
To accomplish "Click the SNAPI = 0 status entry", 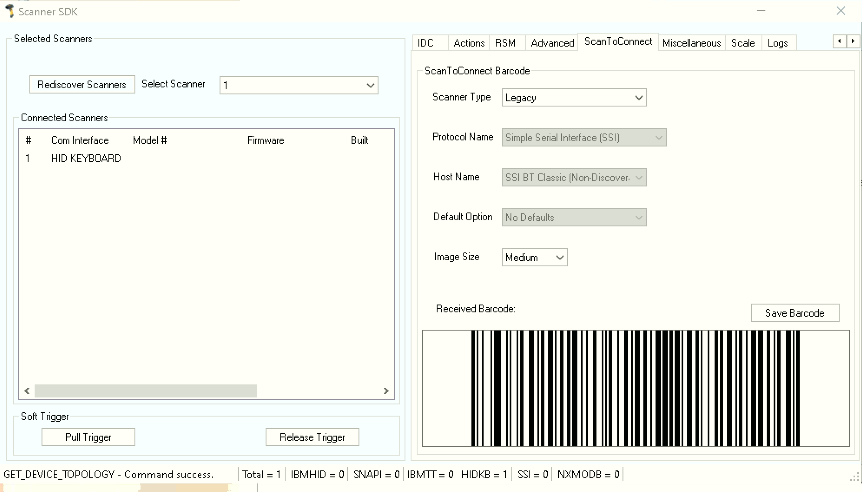I will click(x=376, y=474).
